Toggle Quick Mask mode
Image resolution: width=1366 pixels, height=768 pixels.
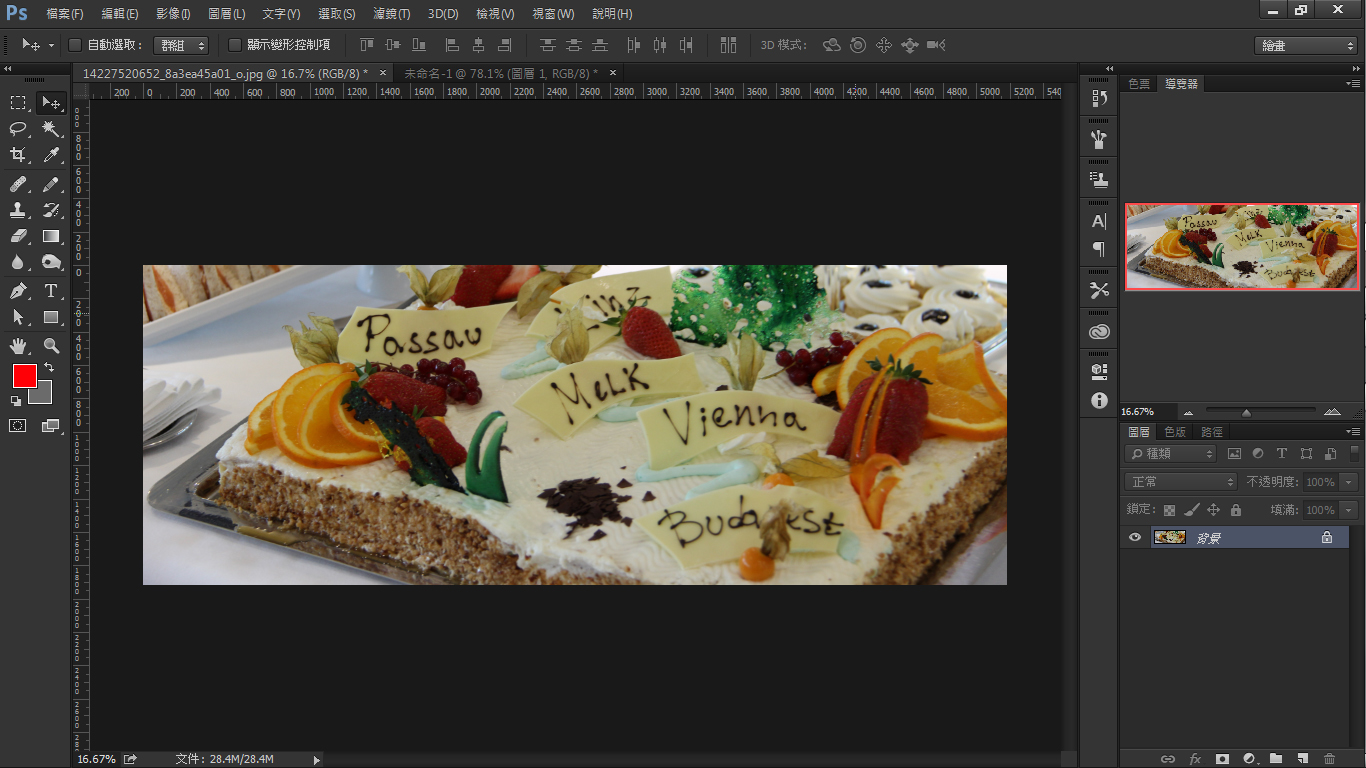18,425
